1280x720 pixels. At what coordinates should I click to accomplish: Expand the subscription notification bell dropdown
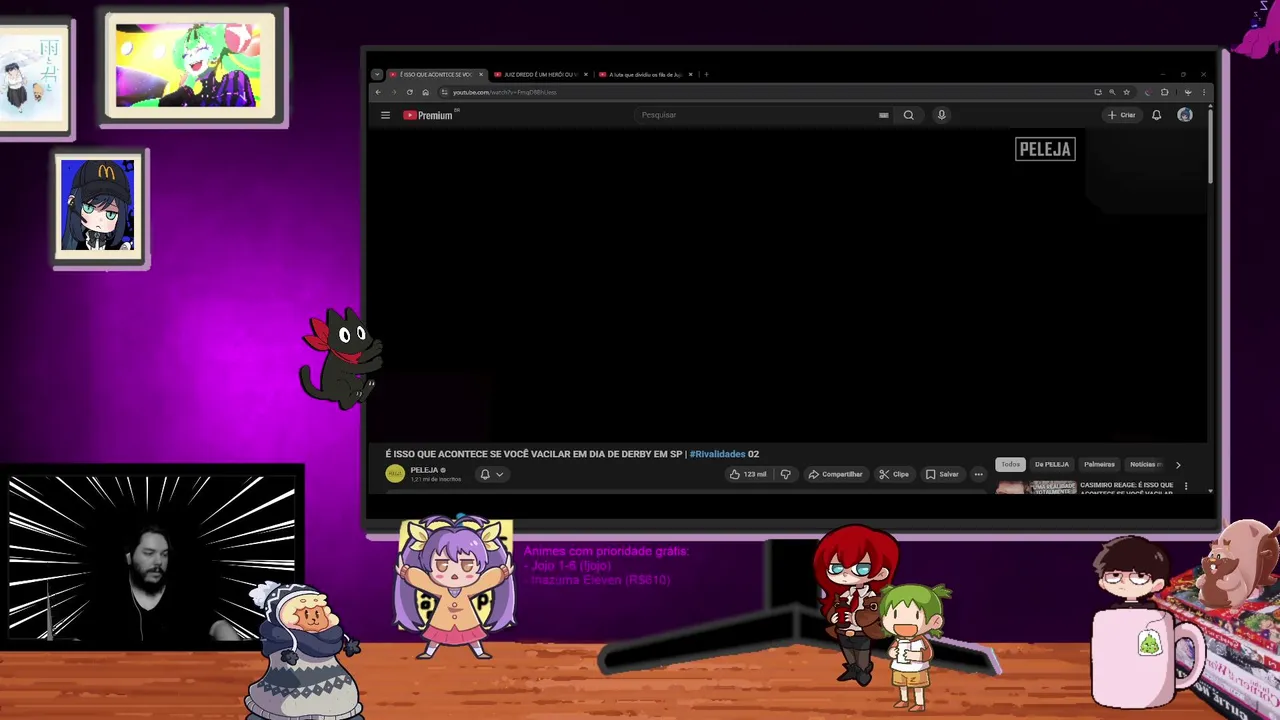[491, 474]
